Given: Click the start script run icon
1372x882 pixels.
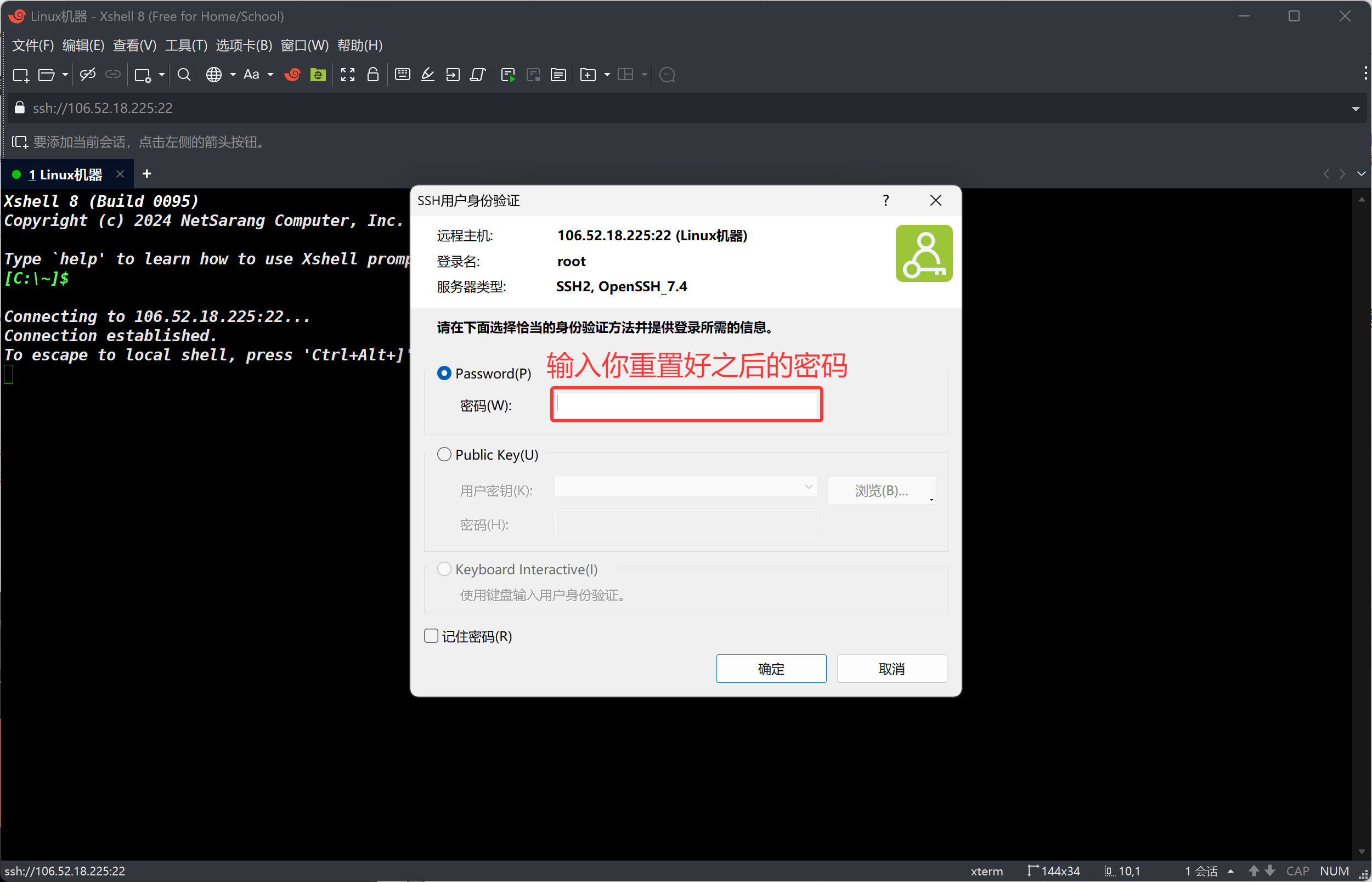Looking at the screenshot, I should click(508, 75).
